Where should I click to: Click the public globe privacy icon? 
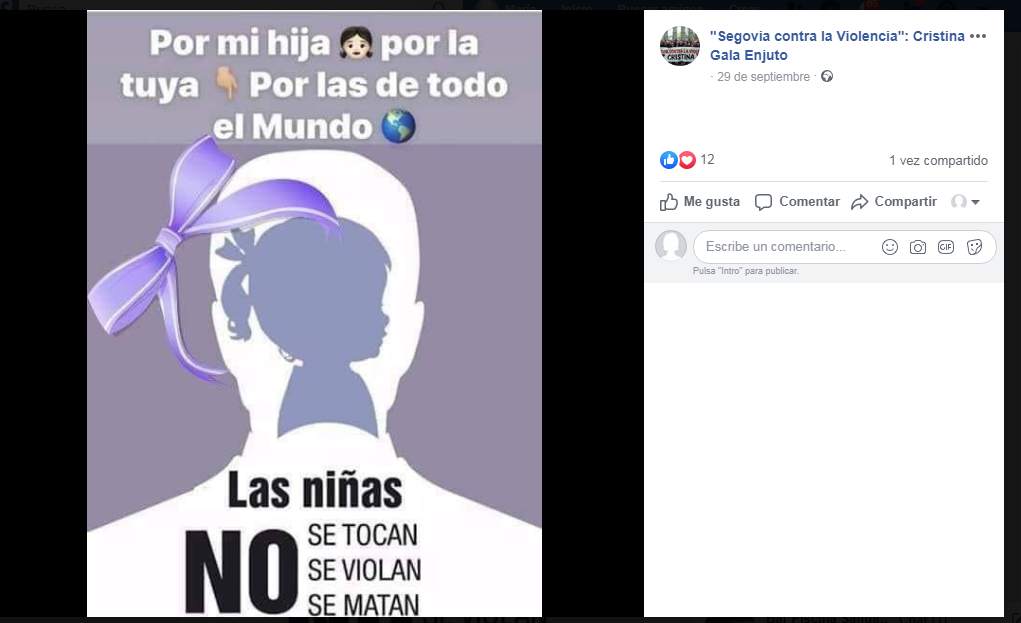[827, 76]
